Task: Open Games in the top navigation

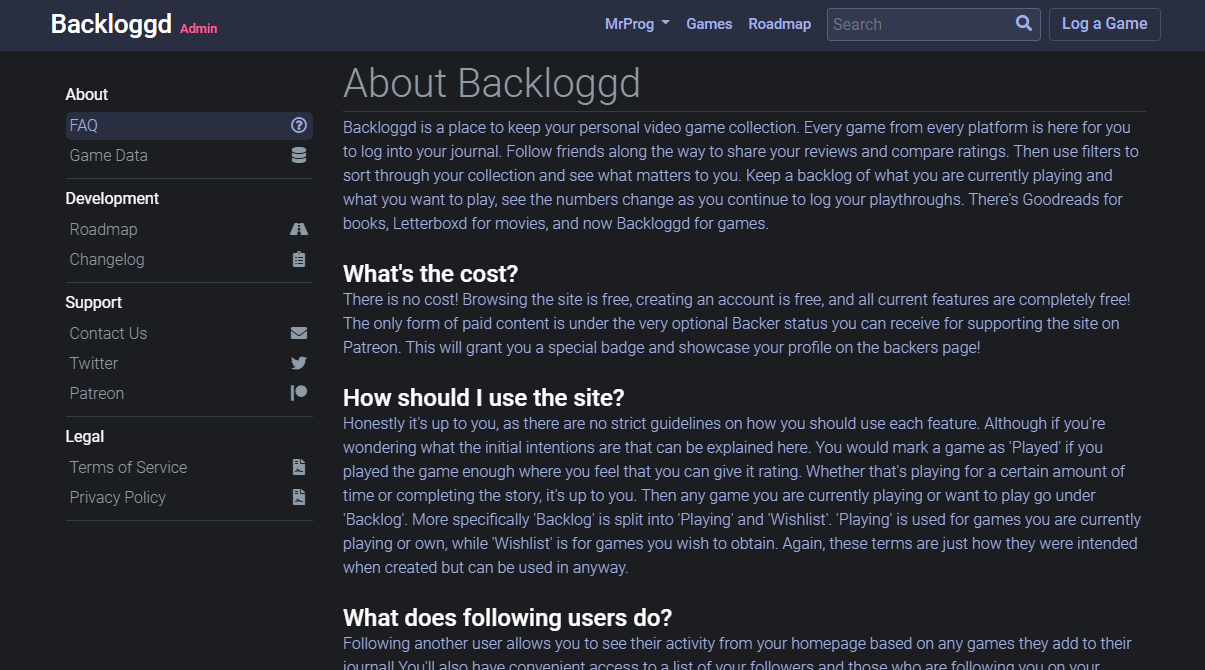Action: tap(709, 24)
